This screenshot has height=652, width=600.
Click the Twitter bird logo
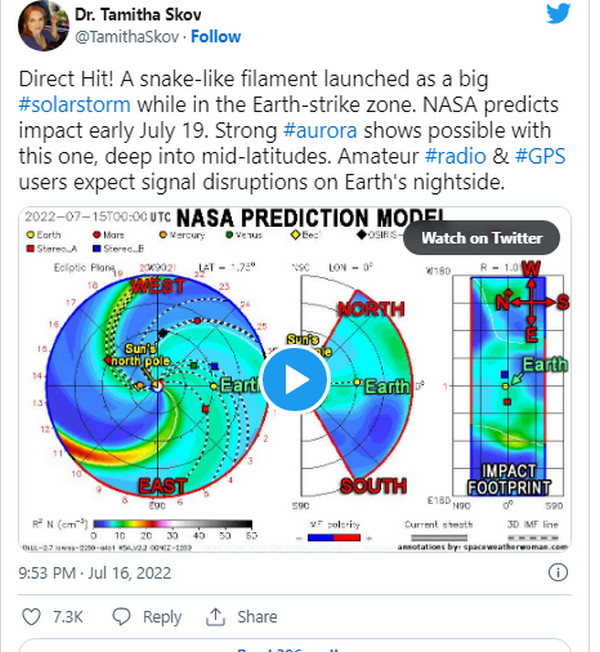click(558, 13)
